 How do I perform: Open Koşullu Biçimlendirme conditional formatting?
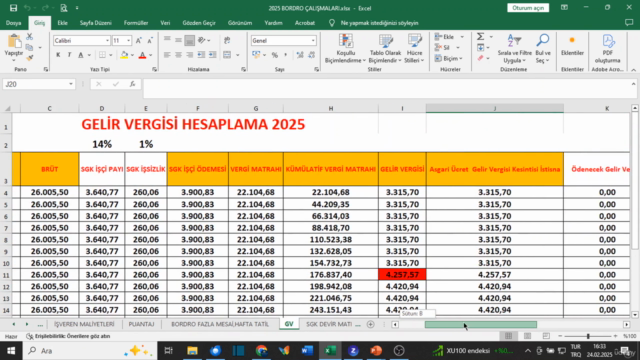point(345,49)
